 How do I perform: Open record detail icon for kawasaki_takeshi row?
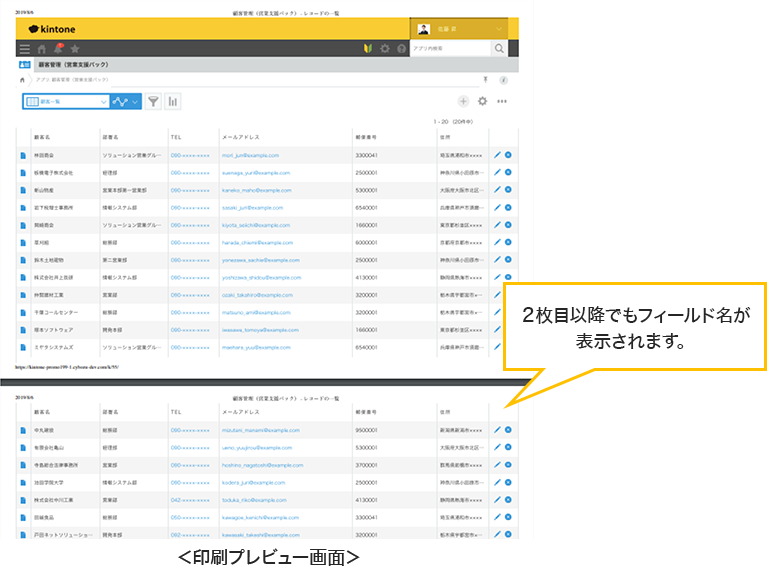point(23,535)
